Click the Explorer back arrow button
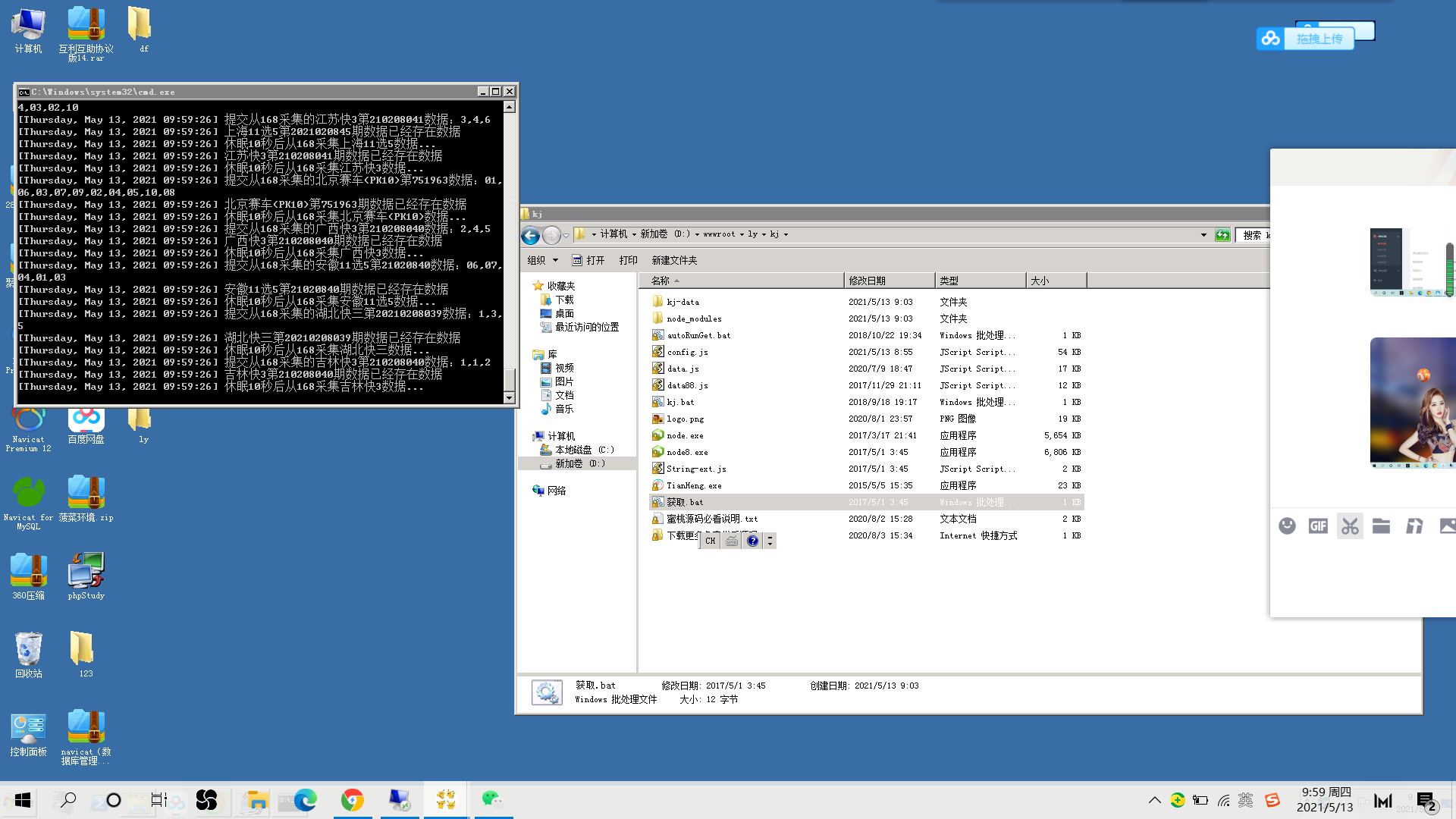 (x=531, y=235)
